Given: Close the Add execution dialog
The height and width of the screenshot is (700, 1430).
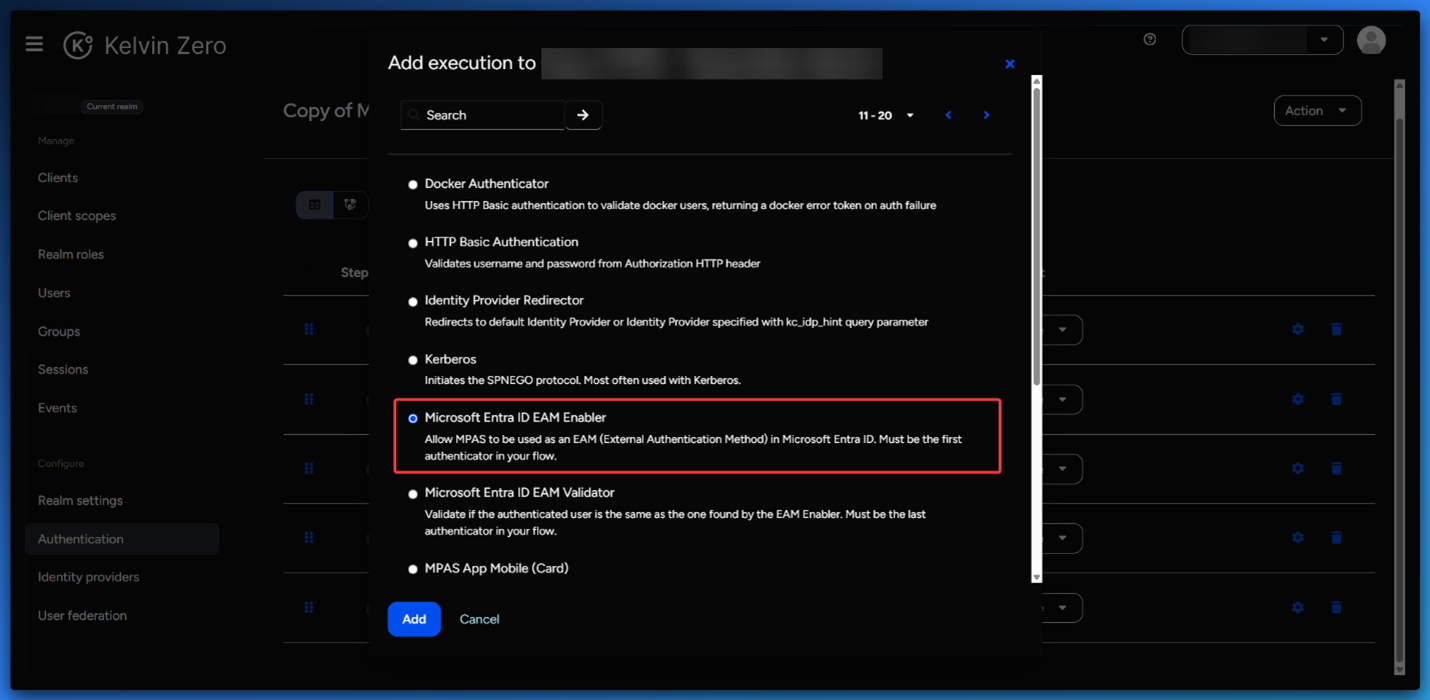Looking at the screenshot, I should [x=1010, y=64].
